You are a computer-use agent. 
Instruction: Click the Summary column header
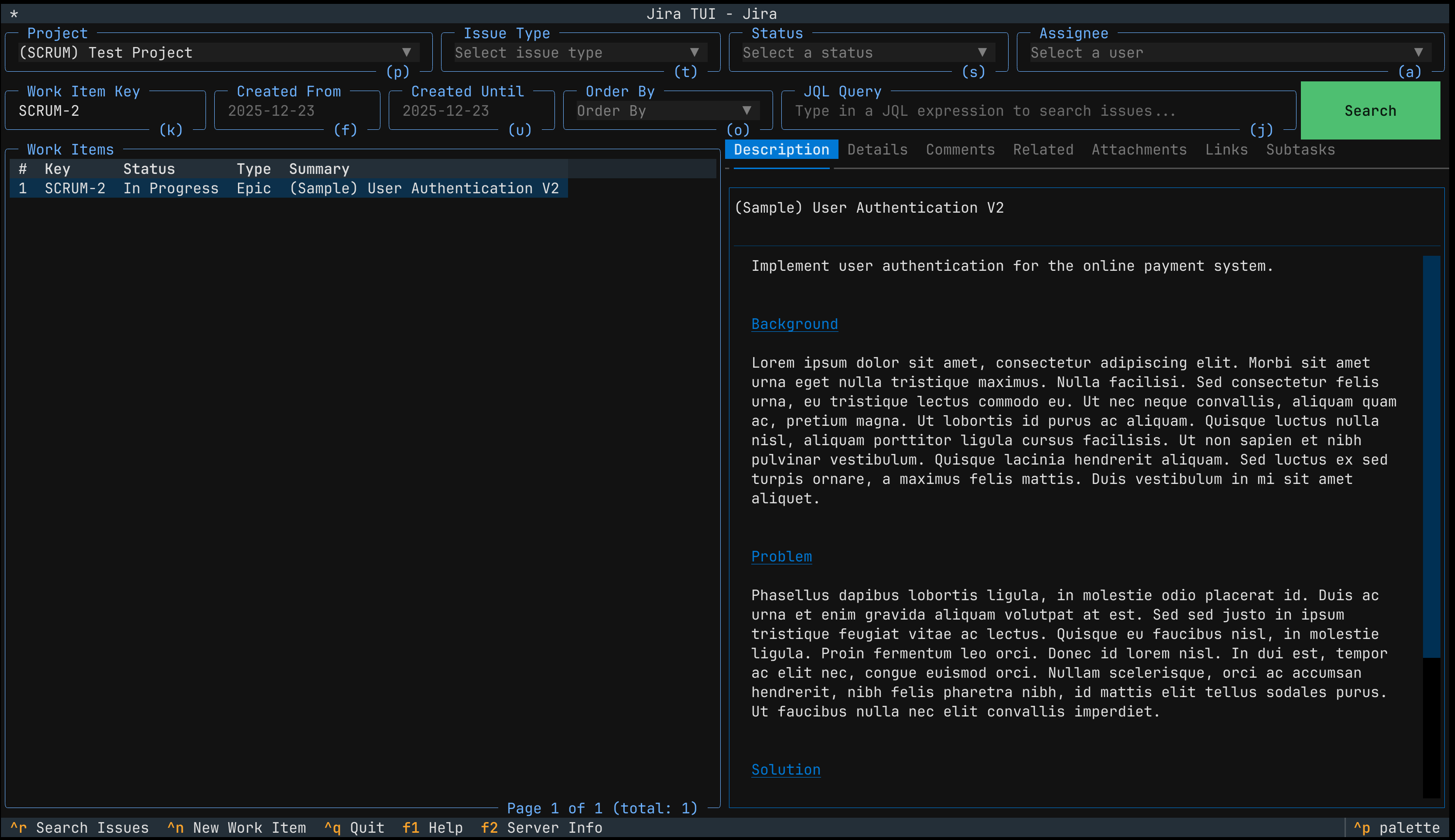pos(319,169)
